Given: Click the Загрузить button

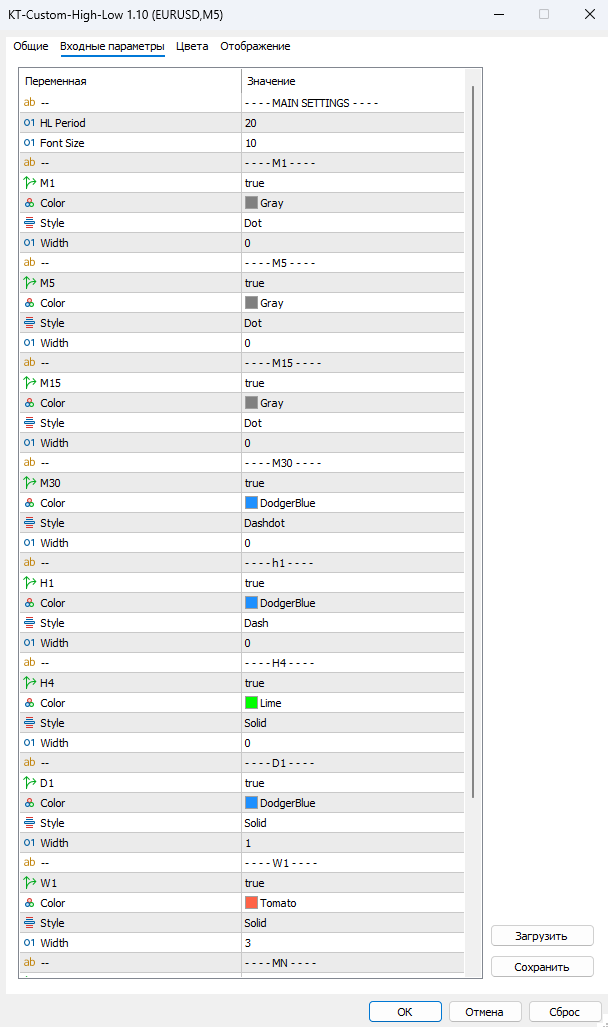Looking at the screenshot, I should [x=542, y=936].
